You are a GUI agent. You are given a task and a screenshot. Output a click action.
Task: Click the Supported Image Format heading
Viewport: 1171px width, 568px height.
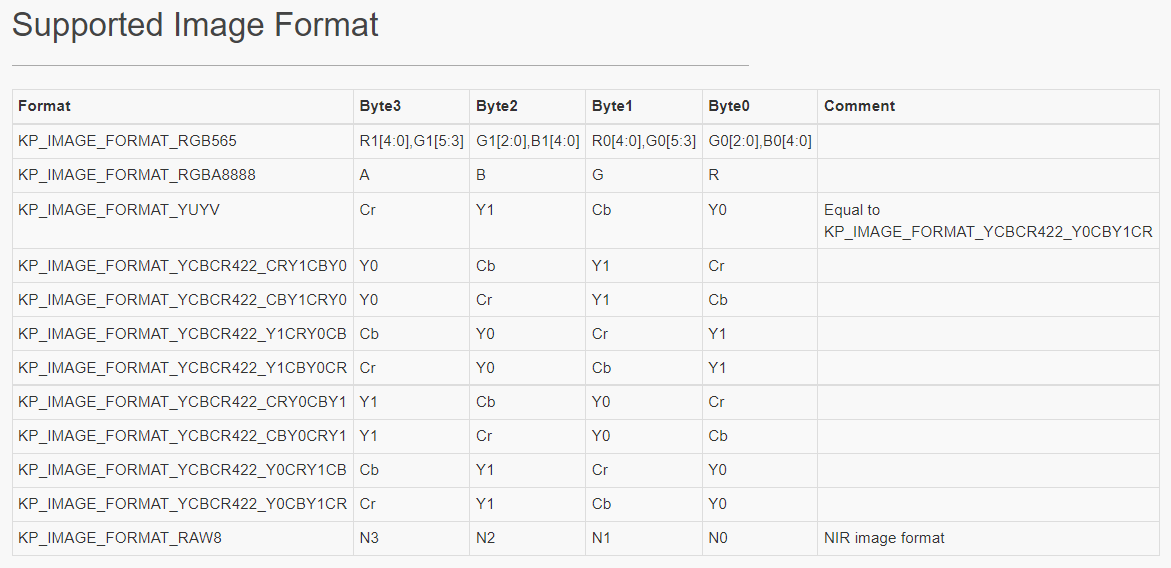click(196, 25)
